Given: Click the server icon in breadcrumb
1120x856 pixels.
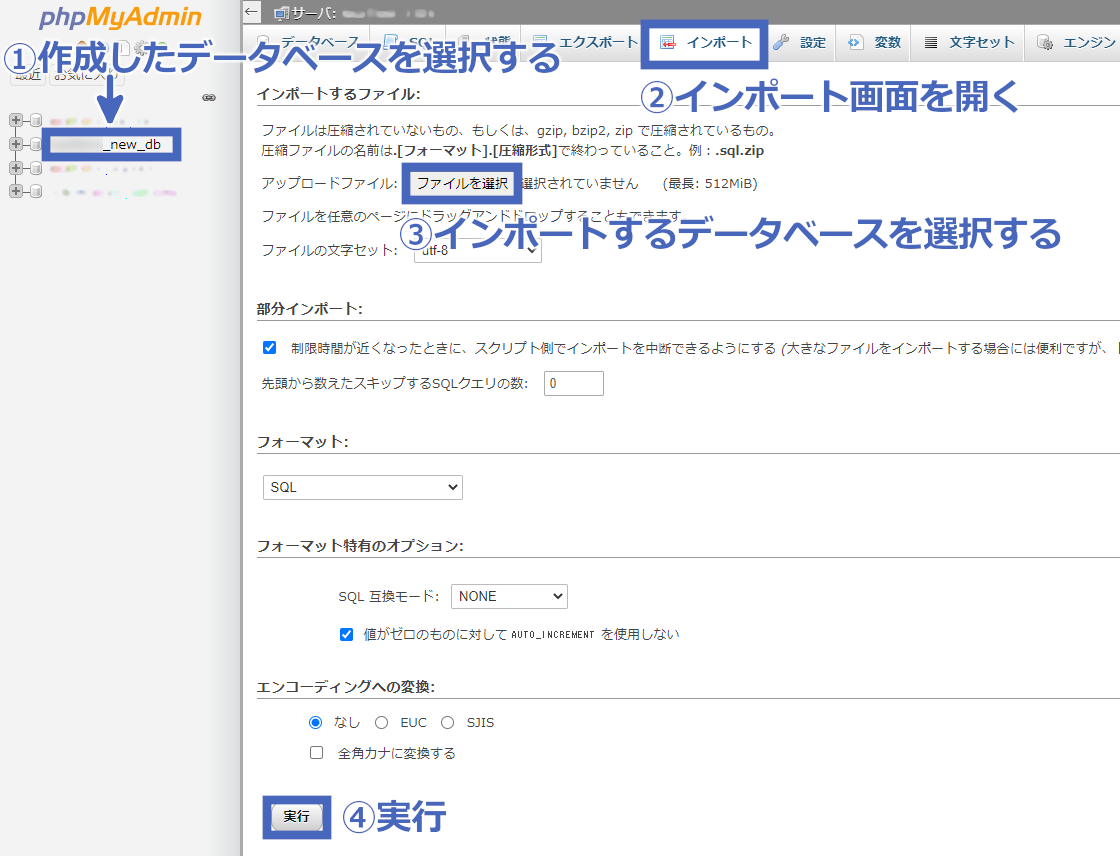Looking at the screenshot, I should click(x=281, y=14).
